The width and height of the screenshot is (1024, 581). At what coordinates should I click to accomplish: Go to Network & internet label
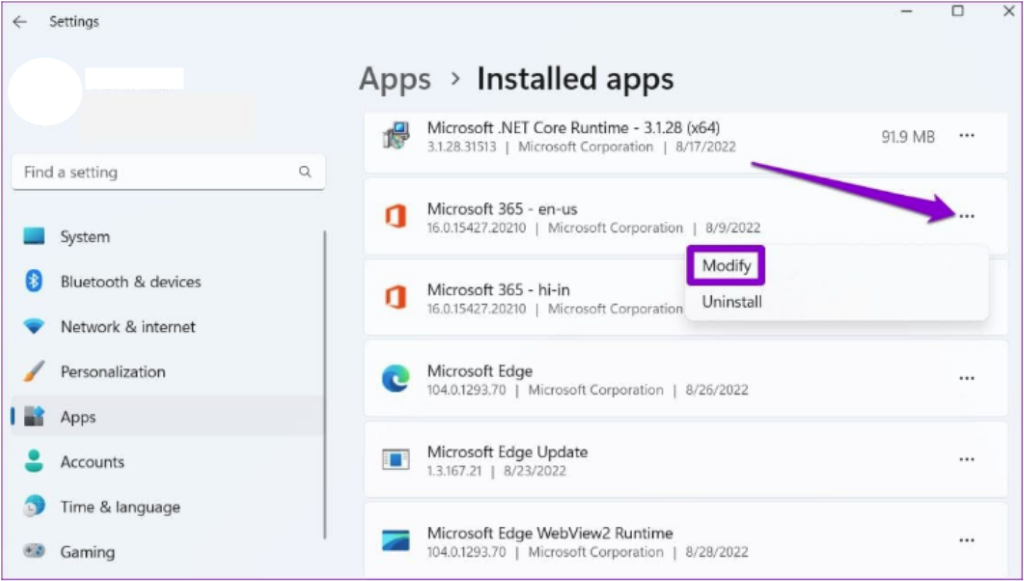point(128,326)
